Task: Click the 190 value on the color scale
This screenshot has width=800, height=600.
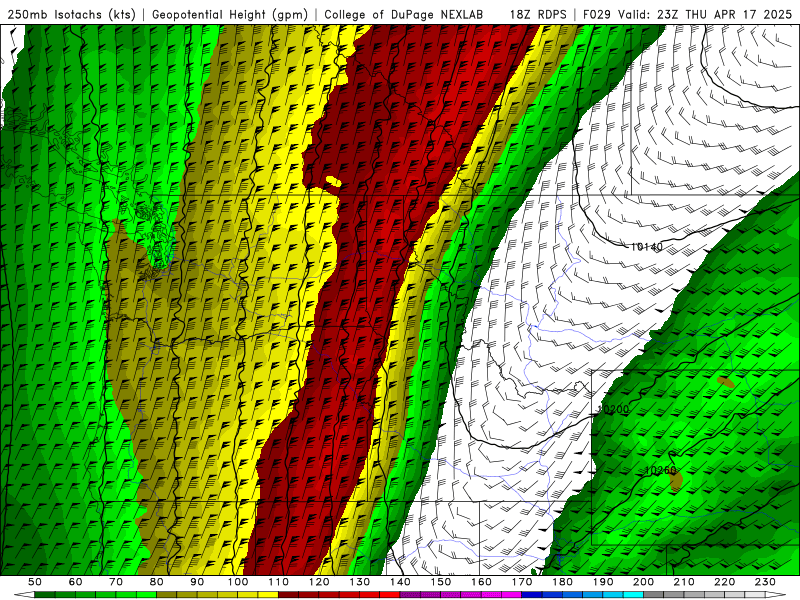Action: 603,582
